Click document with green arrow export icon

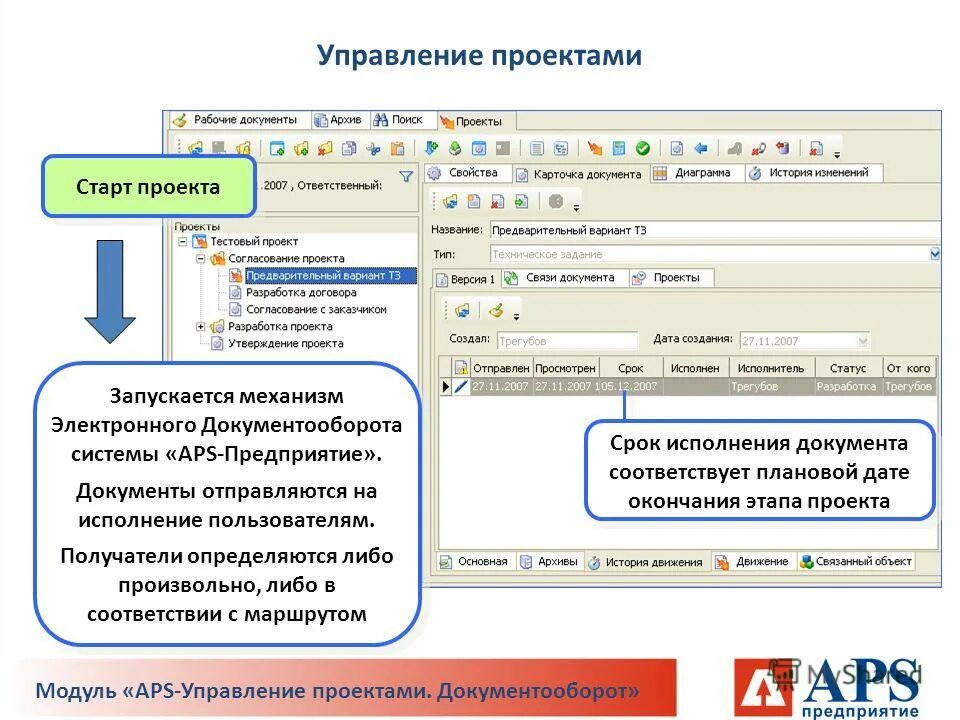521,201
